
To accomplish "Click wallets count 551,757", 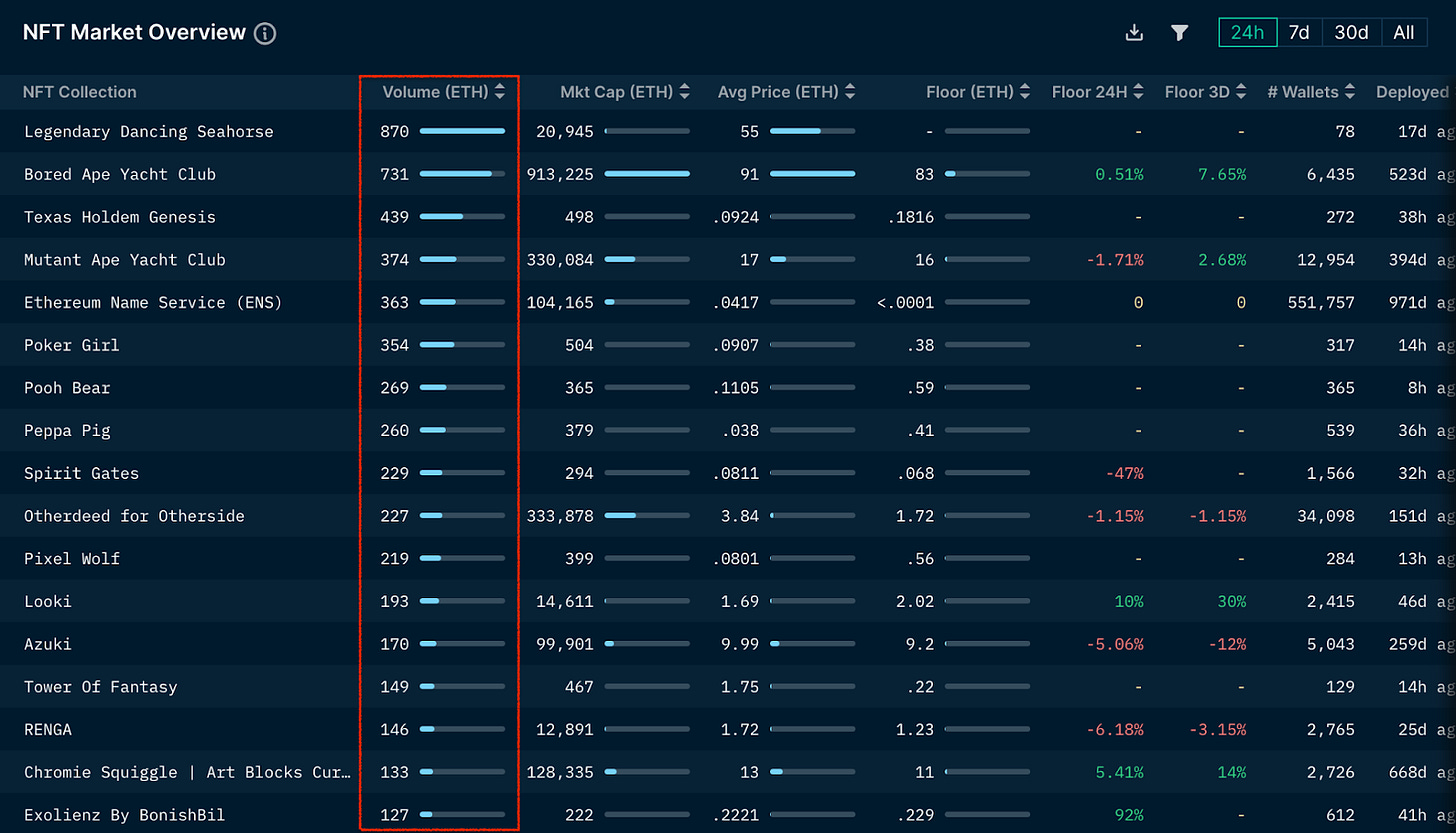I will click(1321, 302).
